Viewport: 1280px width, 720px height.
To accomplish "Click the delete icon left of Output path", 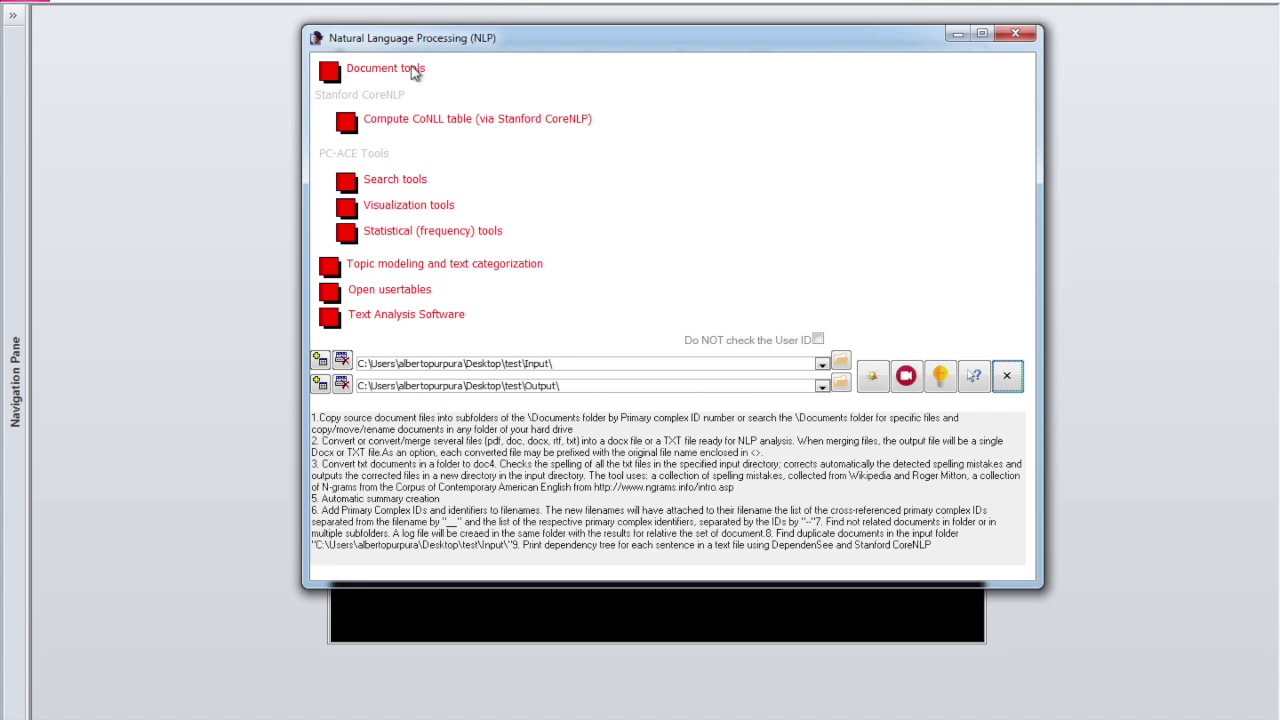I will click(342, 383).
